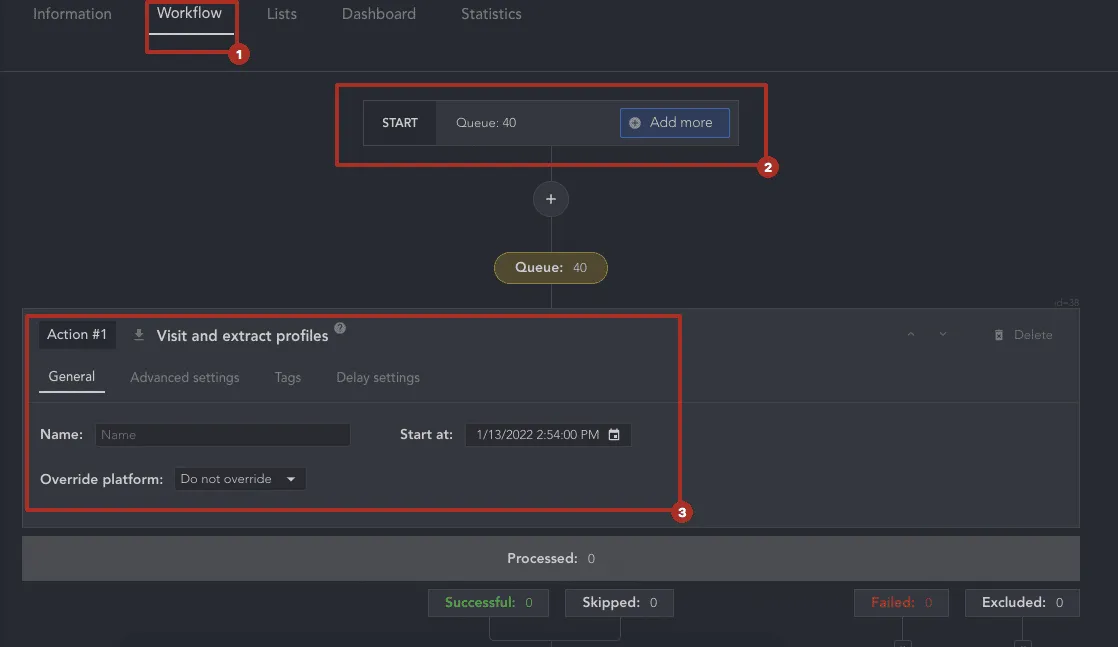Viewport: 1118px width, 647px height.
Task: Click the download icon beside Visit and extract profiles
Action: click(x=139, y=335)
